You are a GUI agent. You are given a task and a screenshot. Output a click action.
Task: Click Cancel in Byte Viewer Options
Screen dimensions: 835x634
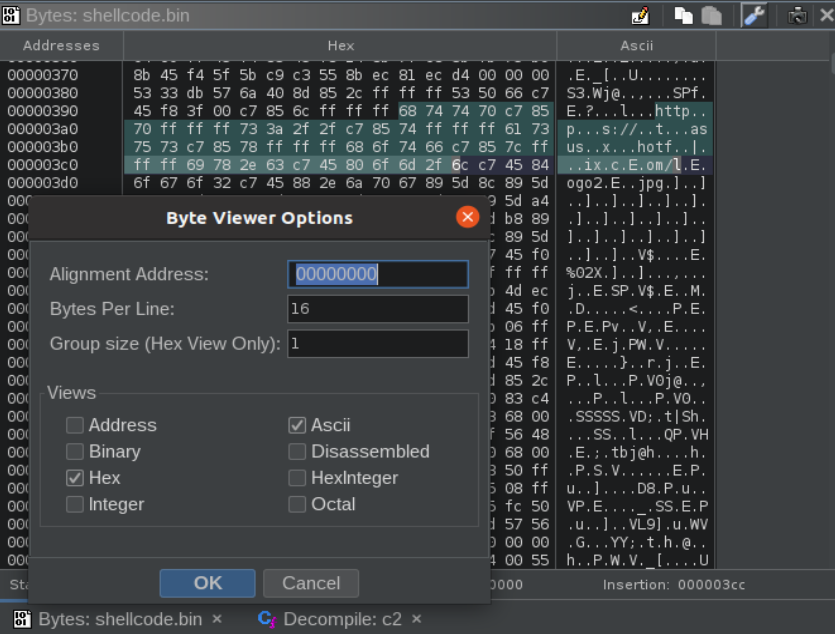click(x=311, y=583)
